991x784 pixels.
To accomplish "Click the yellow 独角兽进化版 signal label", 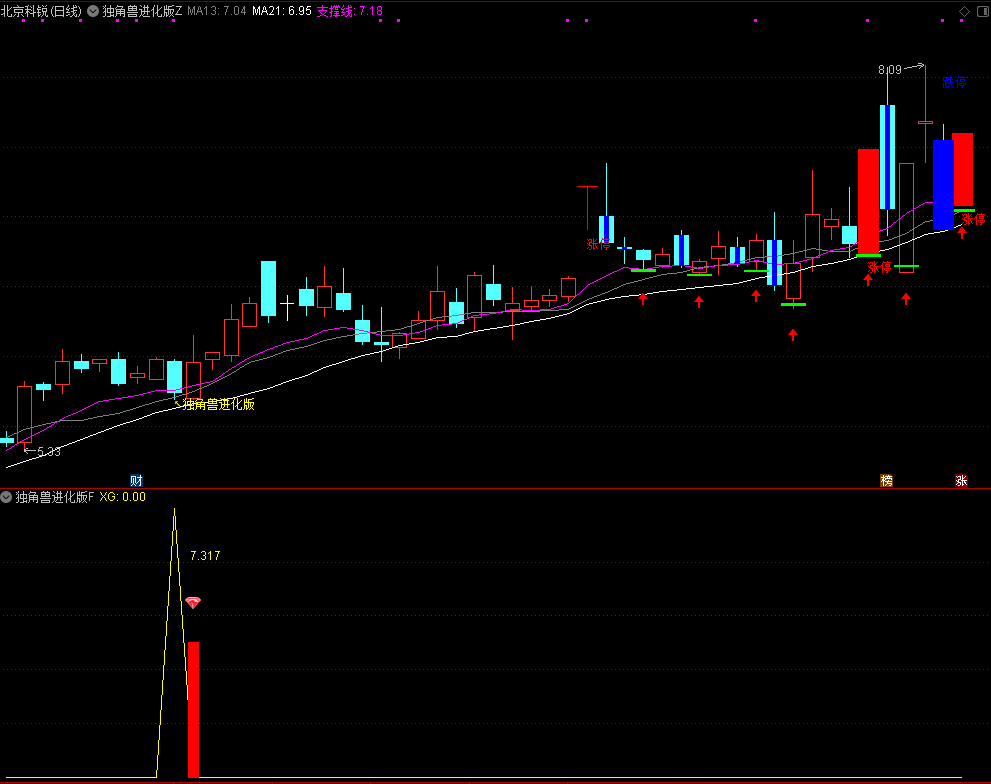I will tap(218, 404).
